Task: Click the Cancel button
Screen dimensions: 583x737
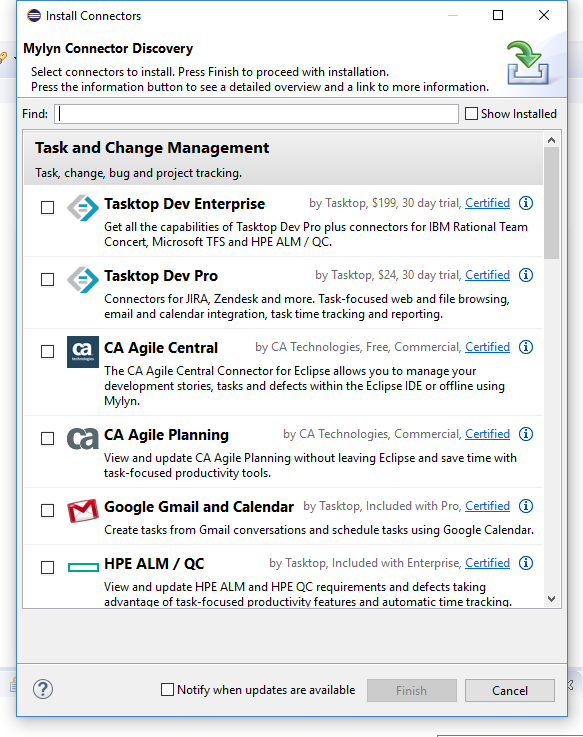Action: (x=510, y=690)
